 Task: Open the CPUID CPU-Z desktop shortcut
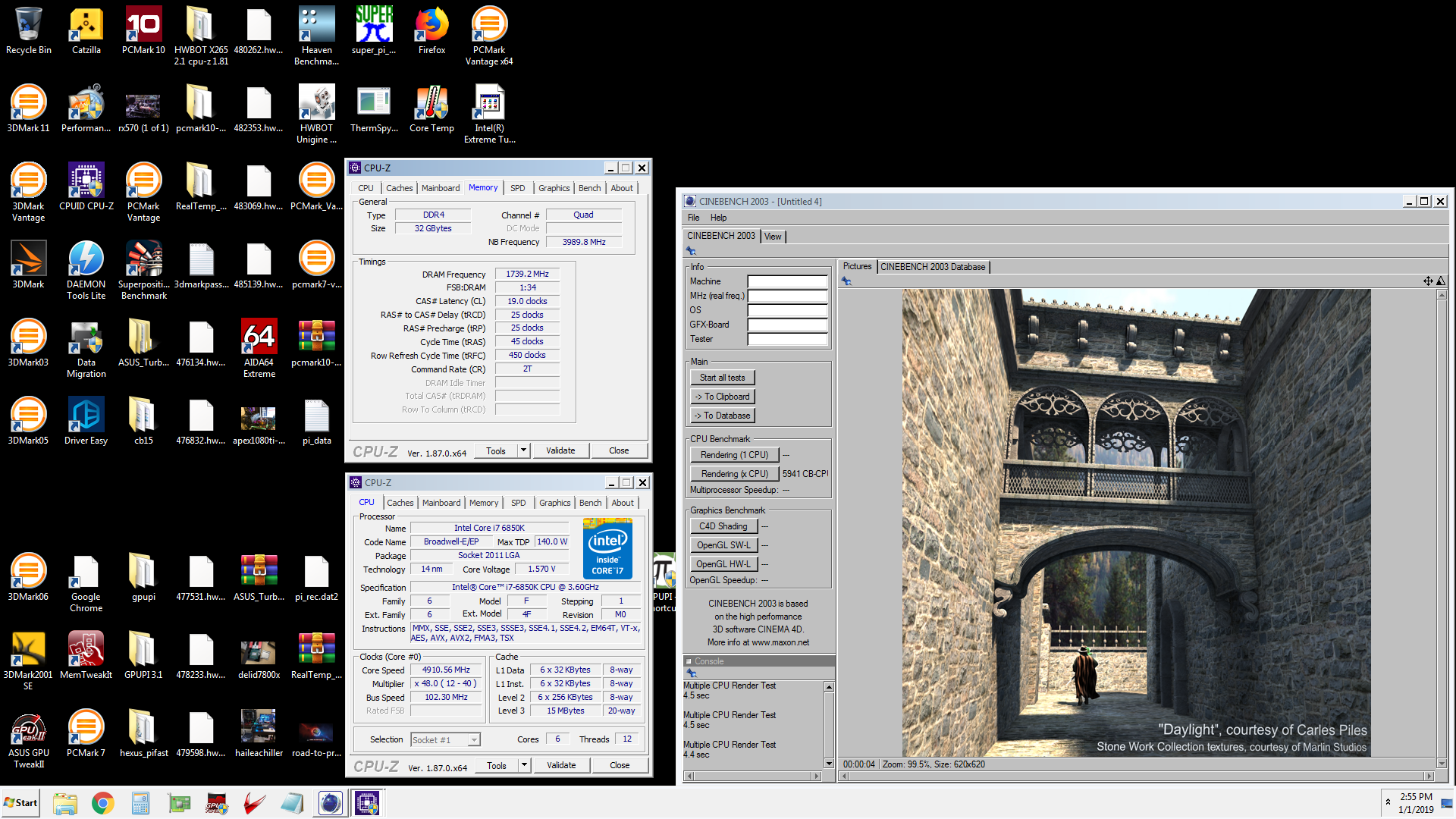pos(86,187)
